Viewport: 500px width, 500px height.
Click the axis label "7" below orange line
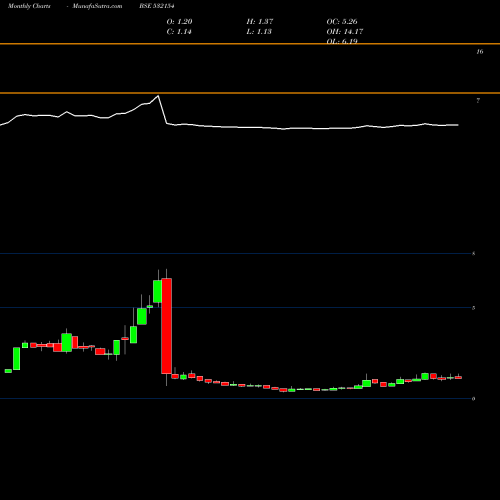point(478,100)
